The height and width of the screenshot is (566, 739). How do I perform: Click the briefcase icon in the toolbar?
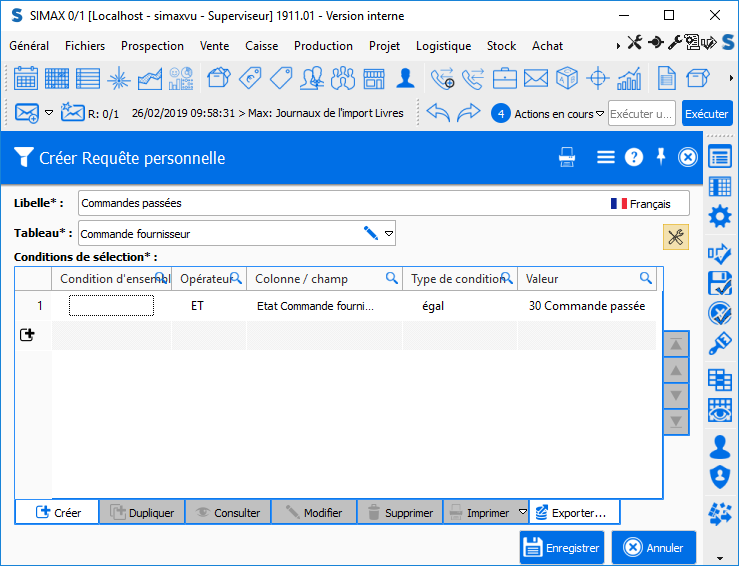(x=505, y=78)
